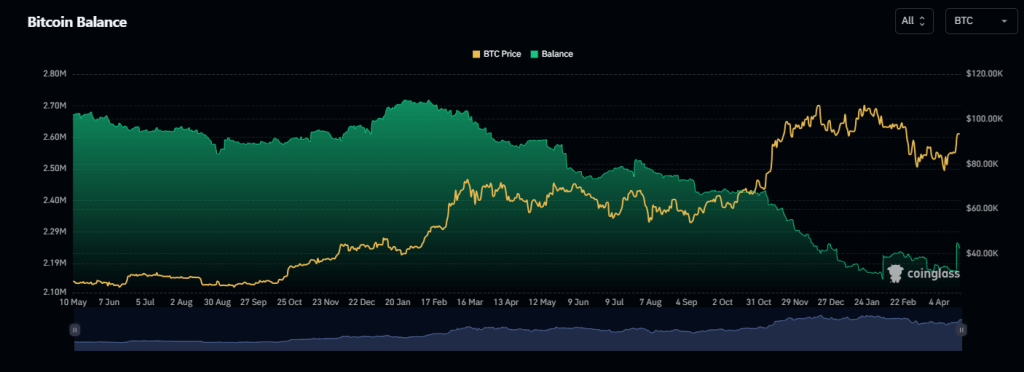
Task: Click the 2.10M left axis label
Action: click(54, 291)
